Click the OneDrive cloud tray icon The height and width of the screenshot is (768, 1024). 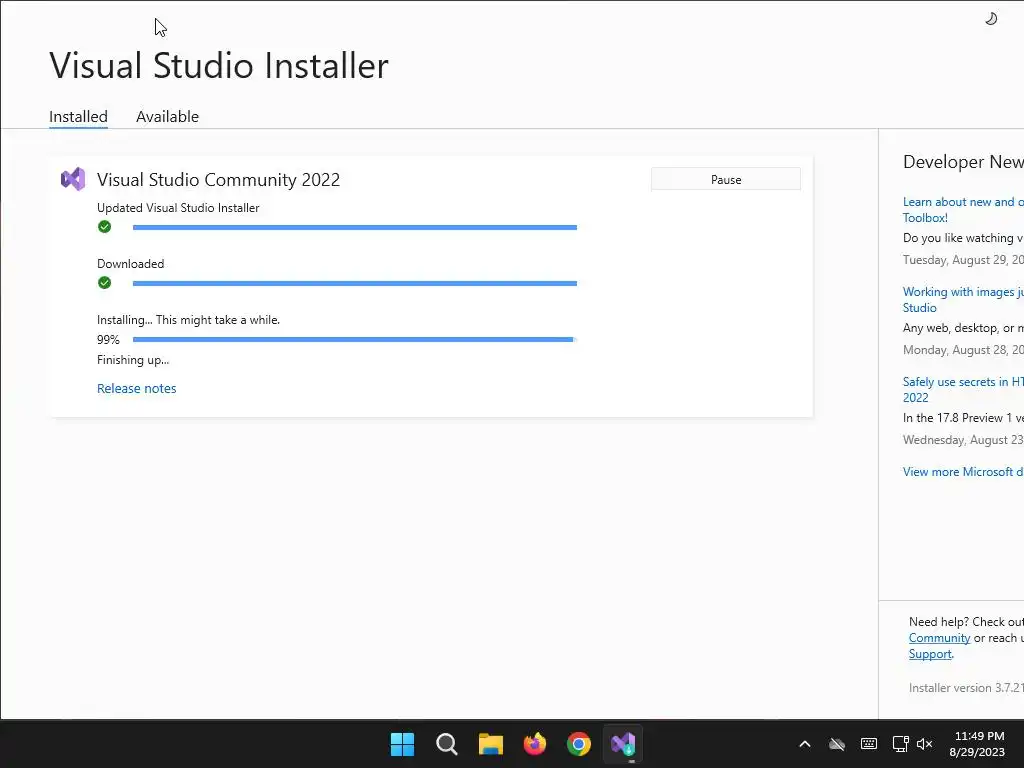pos(837,744)
